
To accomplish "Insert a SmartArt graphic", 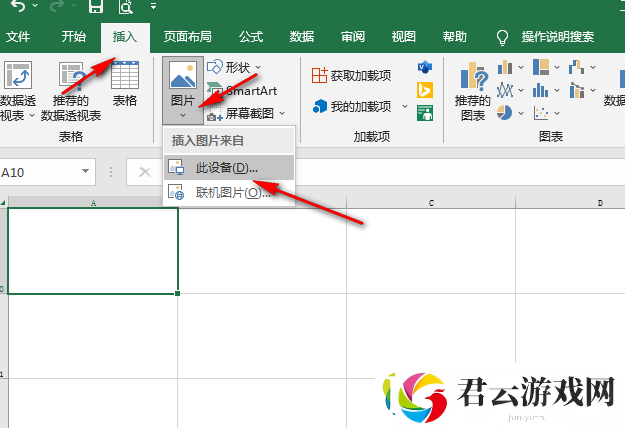I will tap(242, 90).
